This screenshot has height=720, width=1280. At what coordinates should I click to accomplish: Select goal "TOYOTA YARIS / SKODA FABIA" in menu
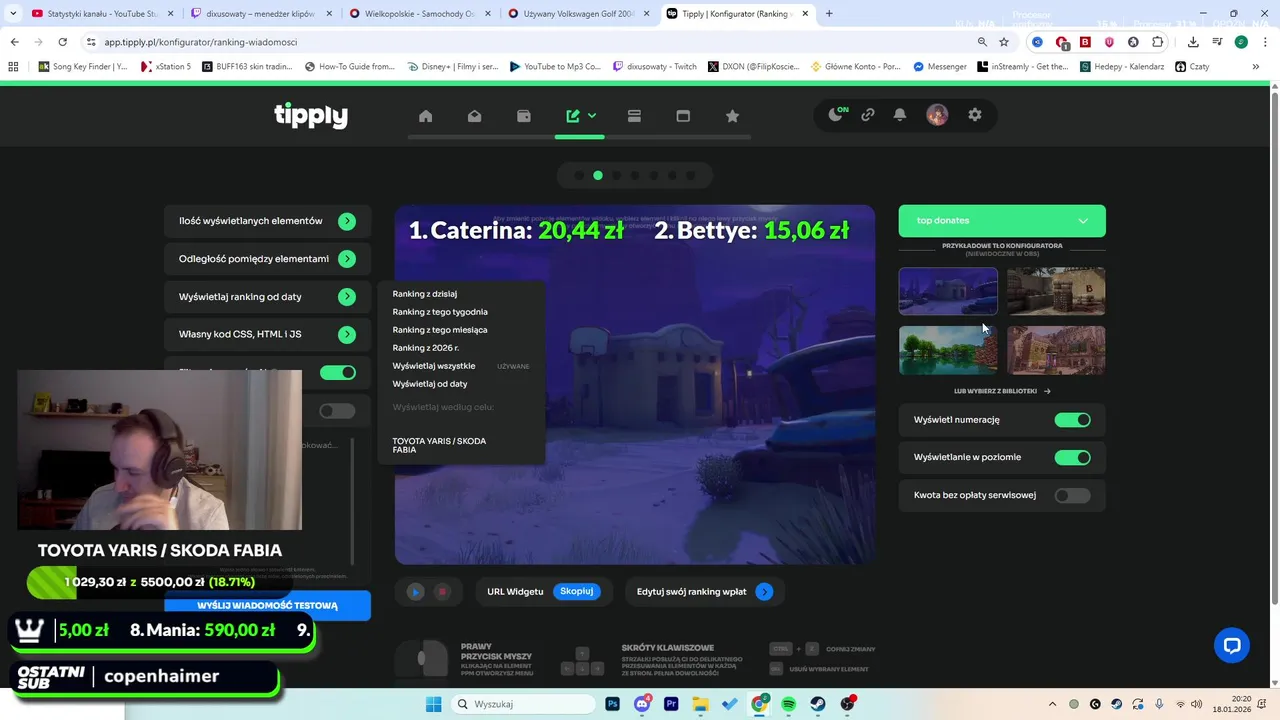pos(439,445)
